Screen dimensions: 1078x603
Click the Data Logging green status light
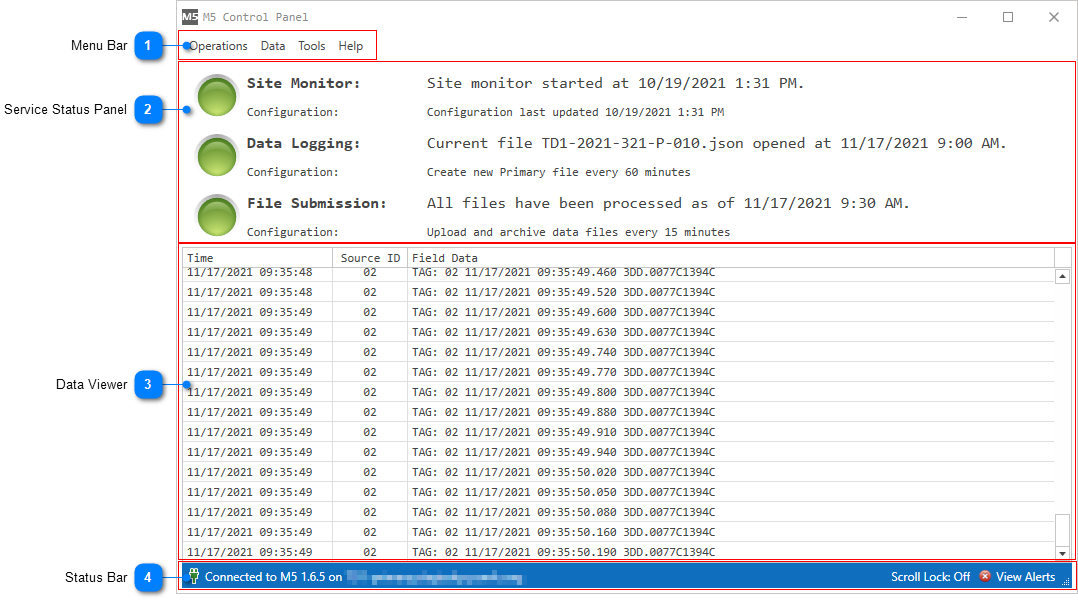217,155
